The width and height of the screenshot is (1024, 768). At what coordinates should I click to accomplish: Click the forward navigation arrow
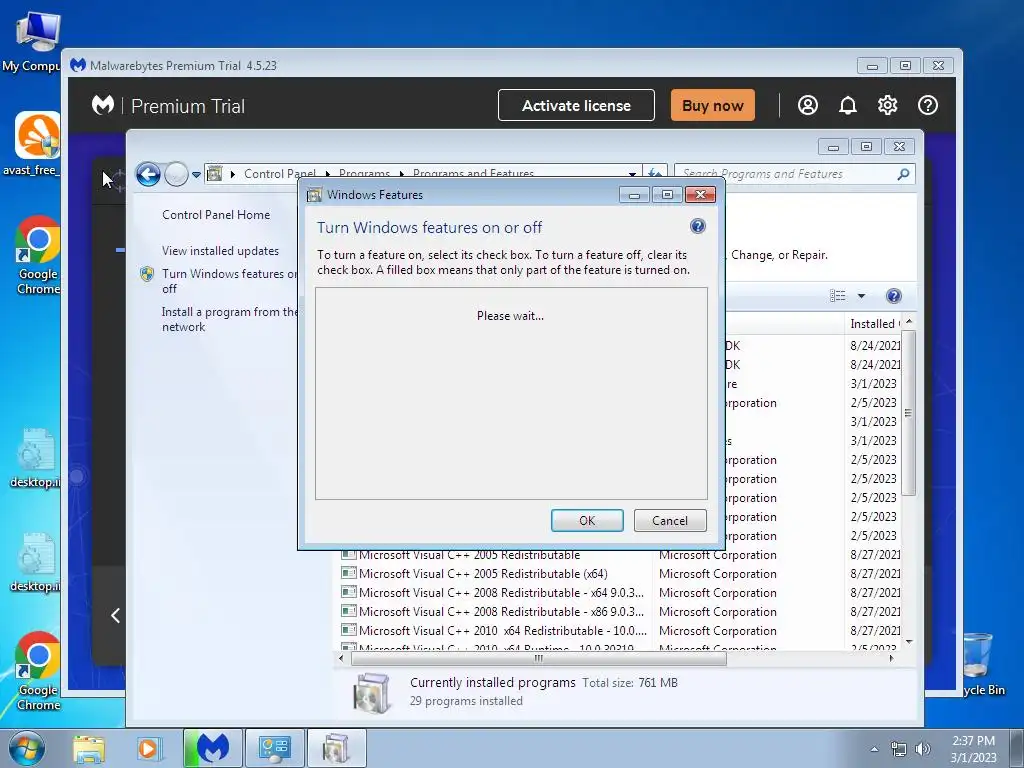176,174
